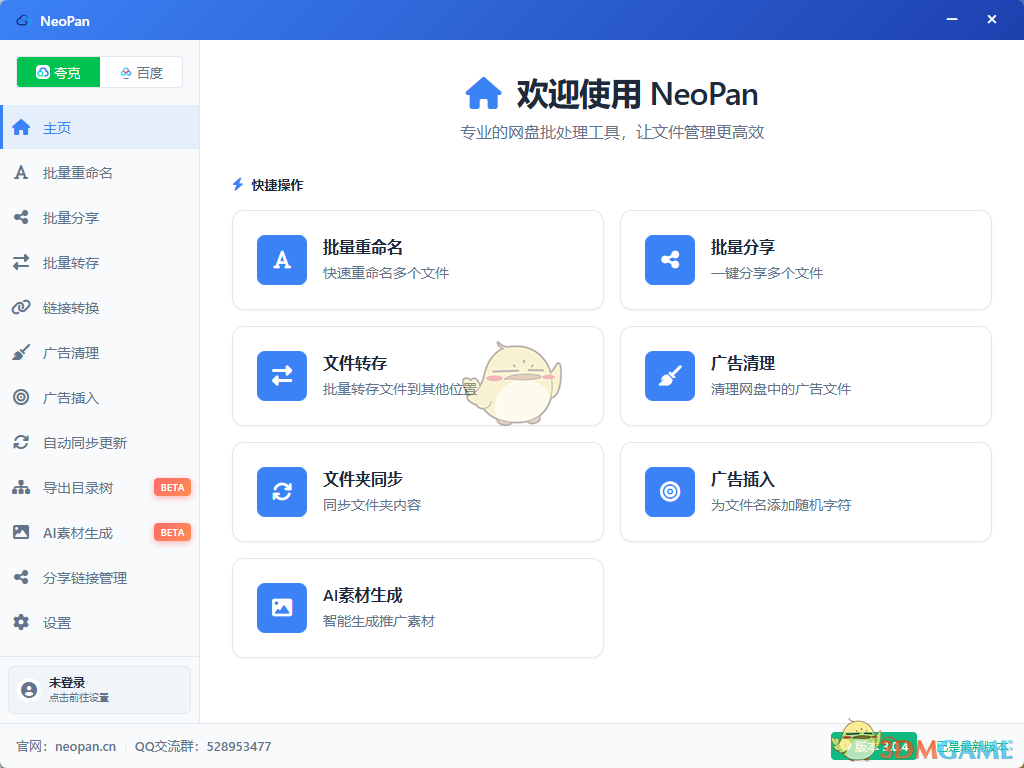Viewport: 1024px width, 768px height.
Task: Open 分享链接管理 in the sidebar
Action: [x=85, y=578]
